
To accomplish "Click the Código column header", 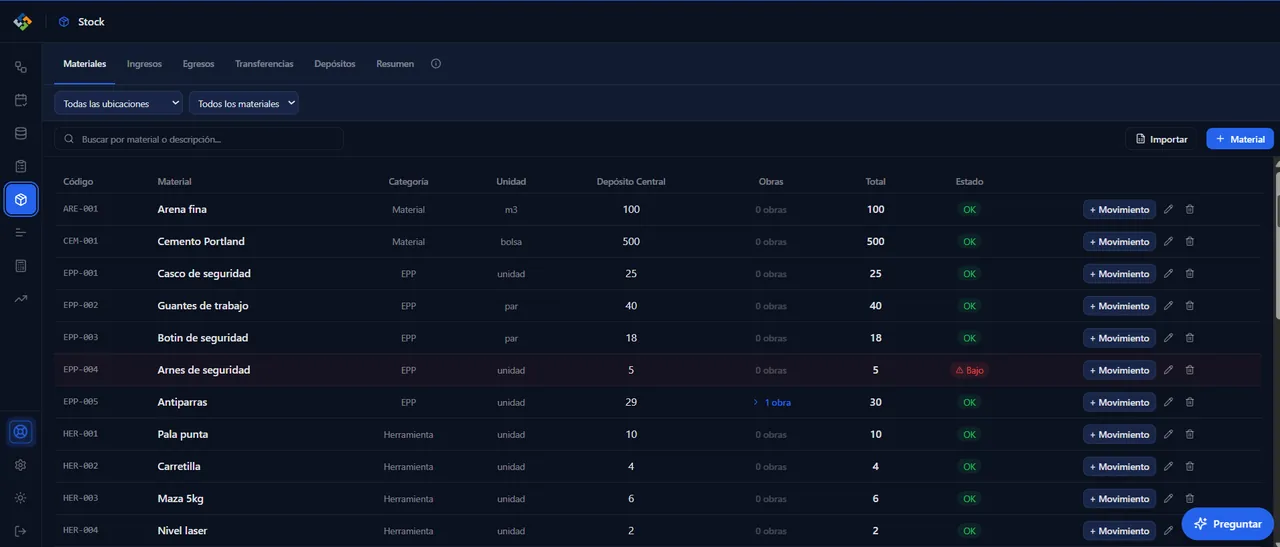I will pyautogui.click(x=78, y=181).
